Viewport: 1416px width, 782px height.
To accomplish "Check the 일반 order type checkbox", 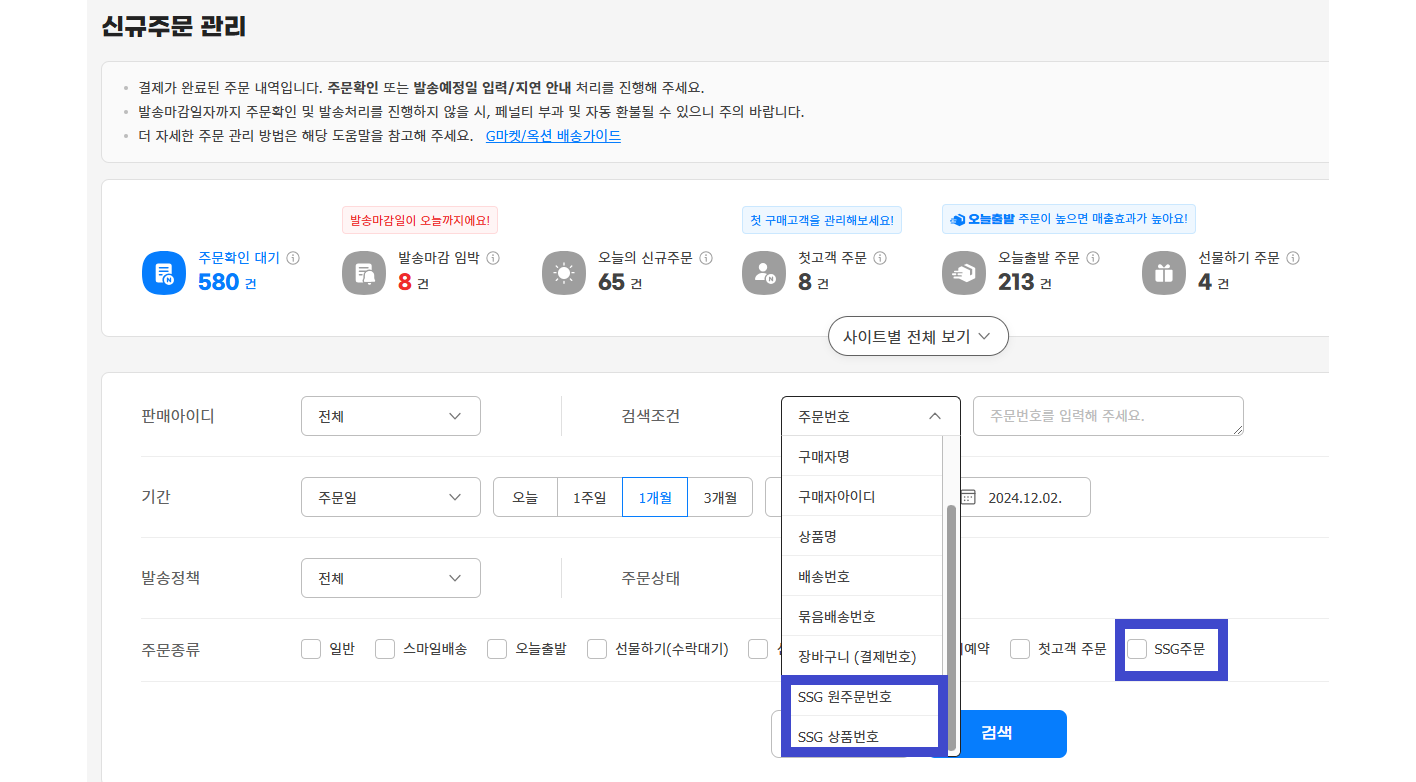I will tap(311, 649).
